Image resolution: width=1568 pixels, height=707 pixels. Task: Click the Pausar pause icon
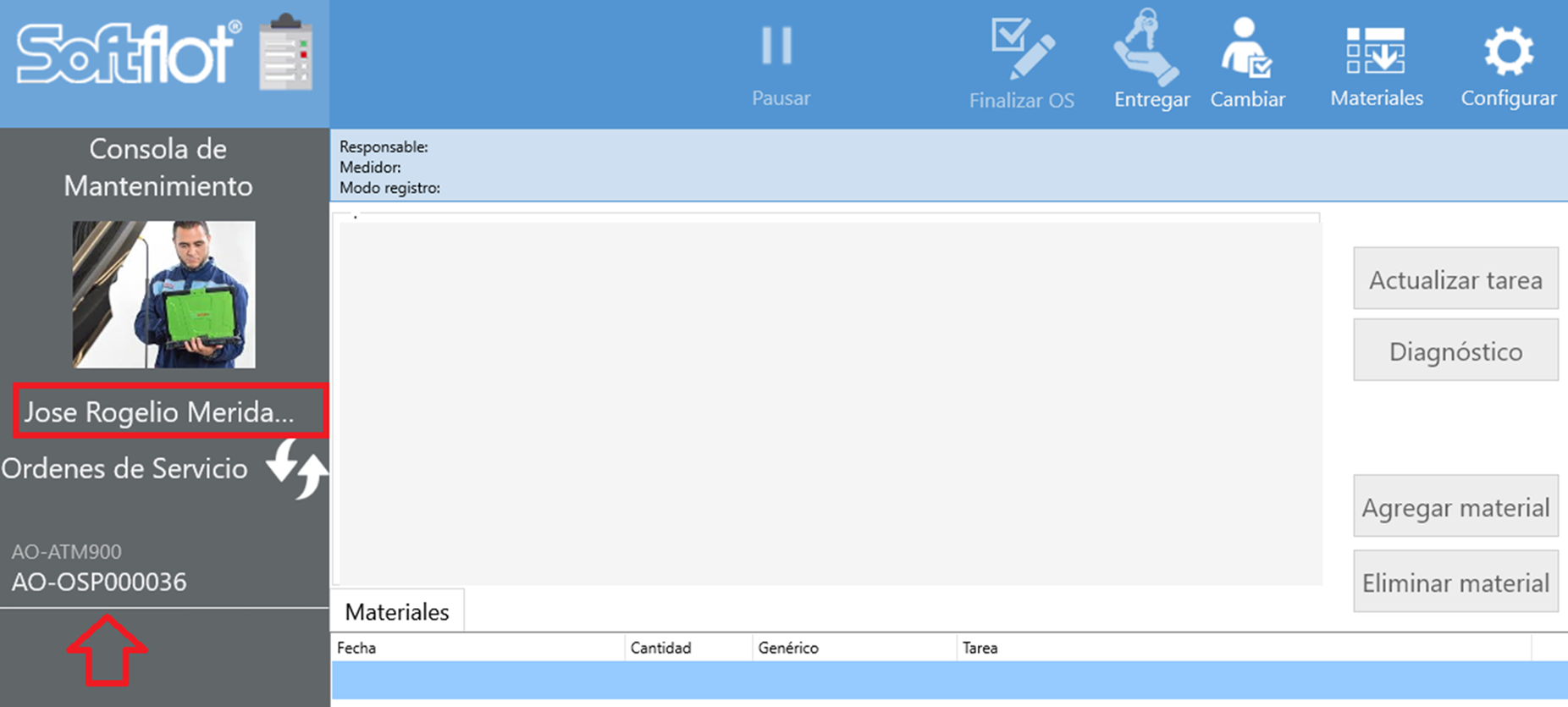click(776, 46)
